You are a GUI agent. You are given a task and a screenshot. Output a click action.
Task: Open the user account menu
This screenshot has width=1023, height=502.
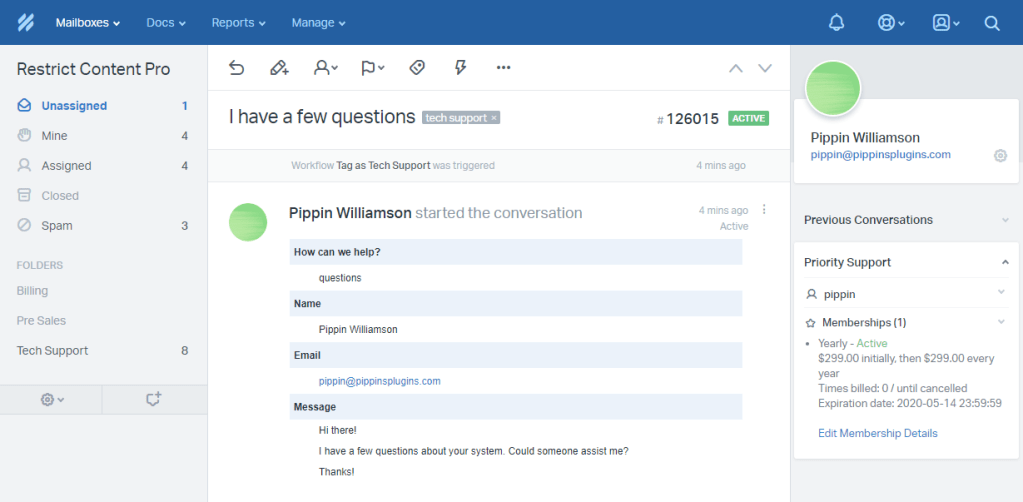pos(945,23)
